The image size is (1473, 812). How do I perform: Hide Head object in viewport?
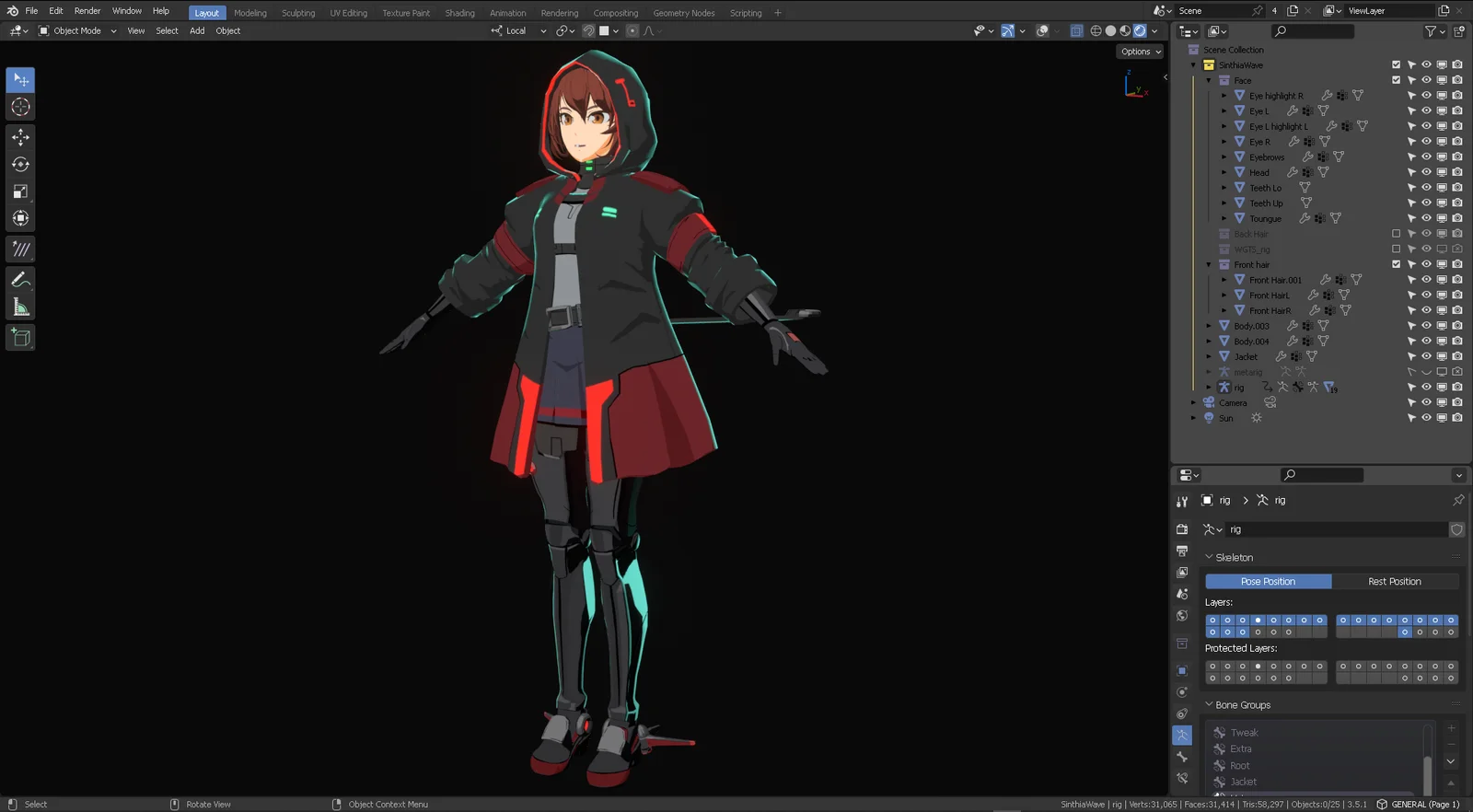point(1426,172)
